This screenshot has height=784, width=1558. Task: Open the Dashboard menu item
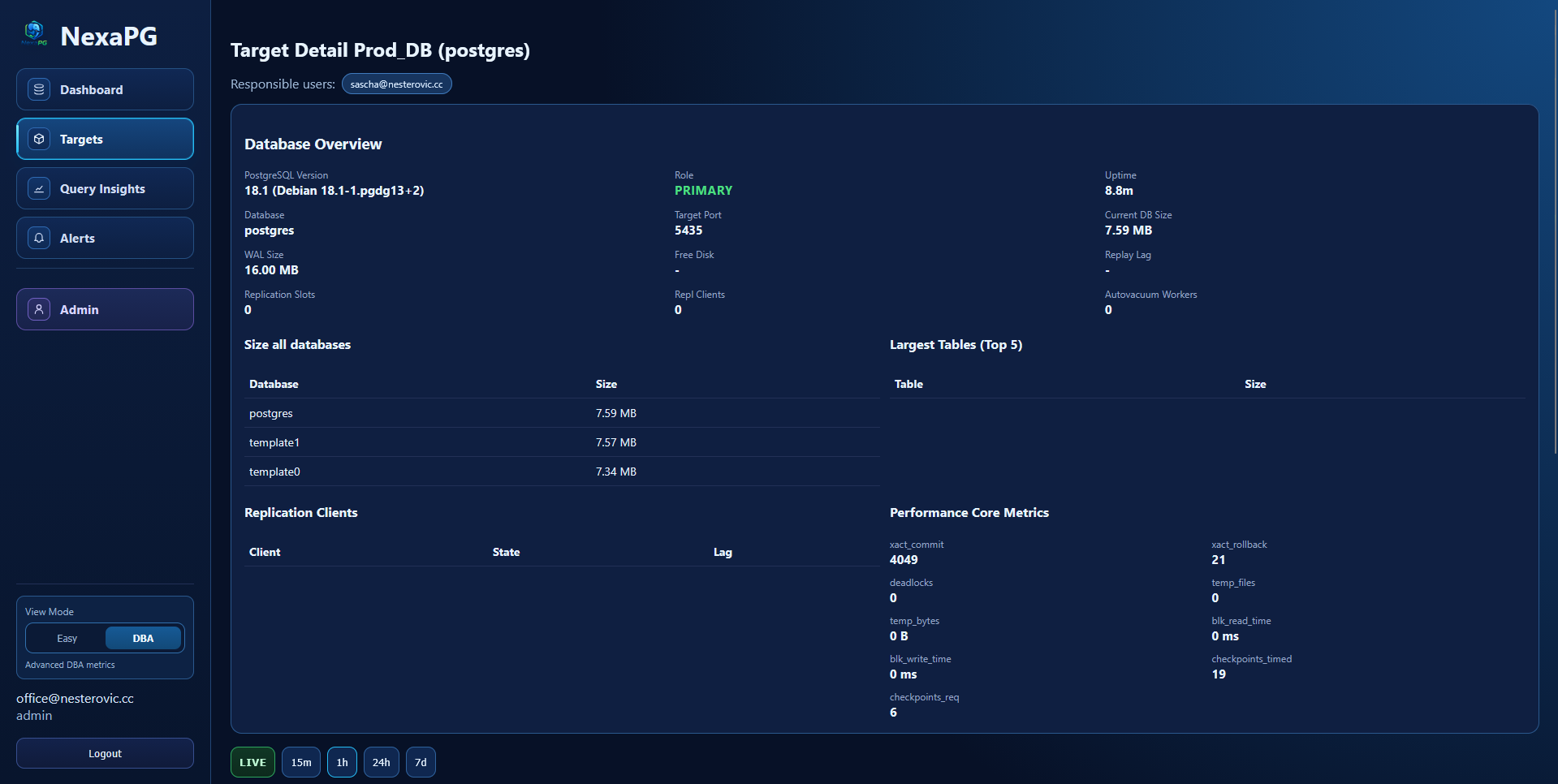tap(105, 89)
